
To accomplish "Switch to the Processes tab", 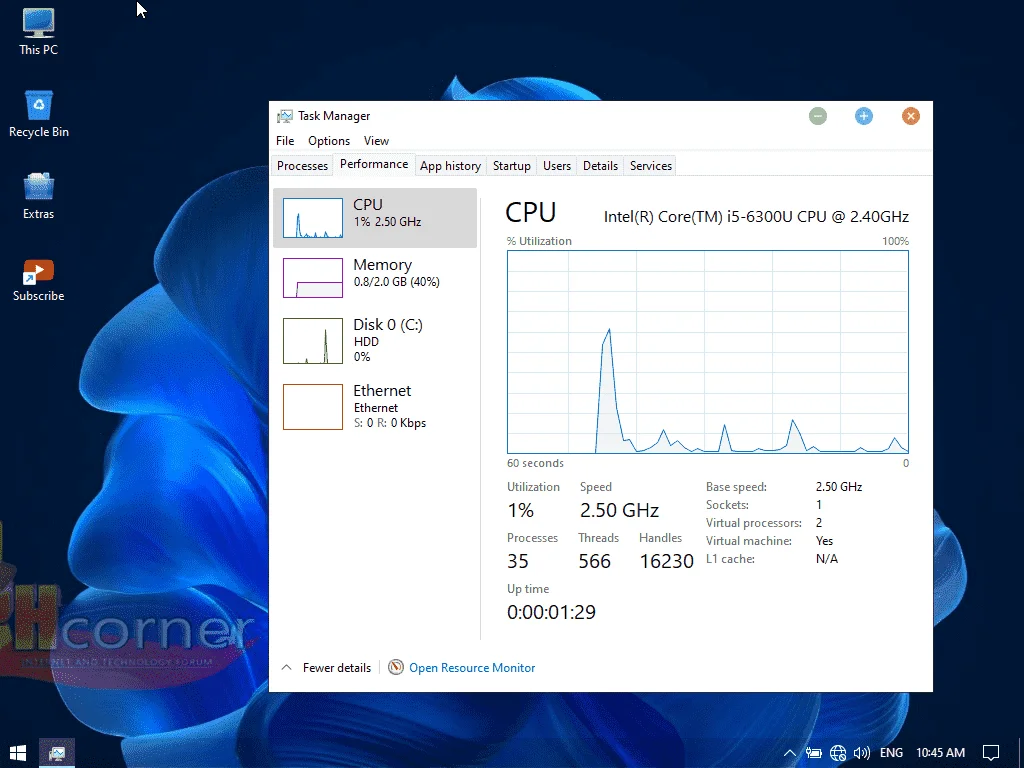I will [x=302, y=166].
